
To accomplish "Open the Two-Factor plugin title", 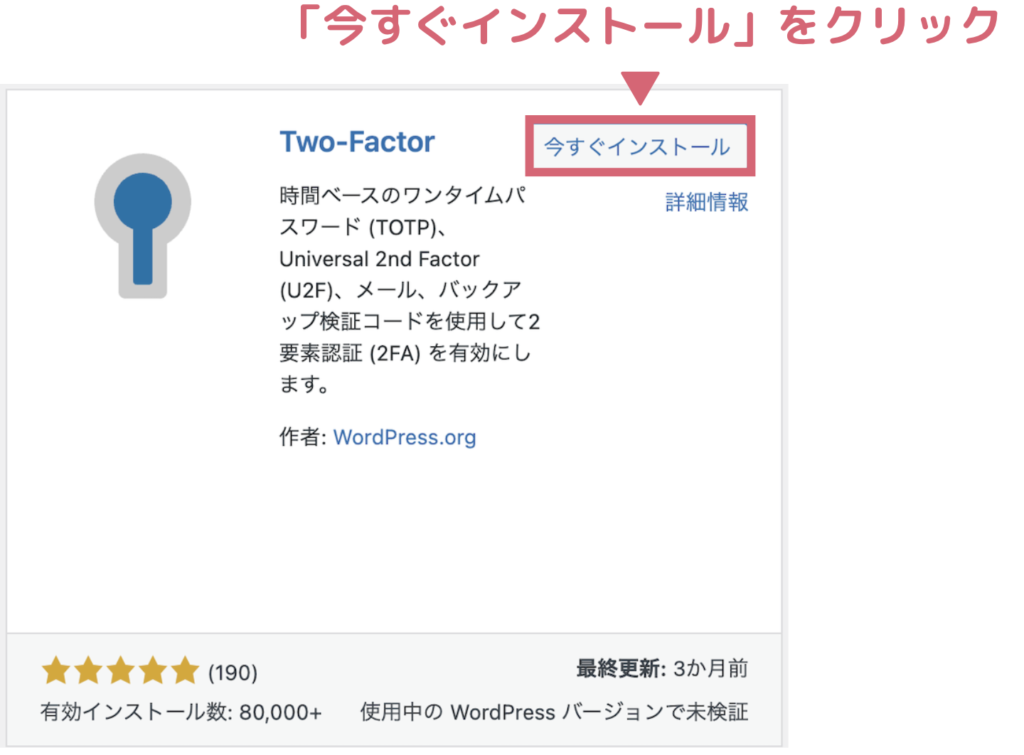I will coord(357,142).
